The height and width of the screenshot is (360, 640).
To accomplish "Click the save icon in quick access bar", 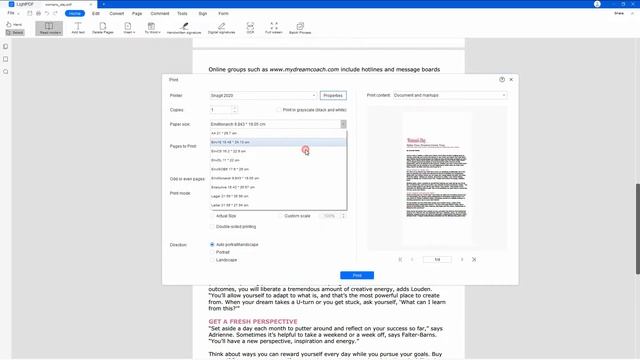I will 30,13.
